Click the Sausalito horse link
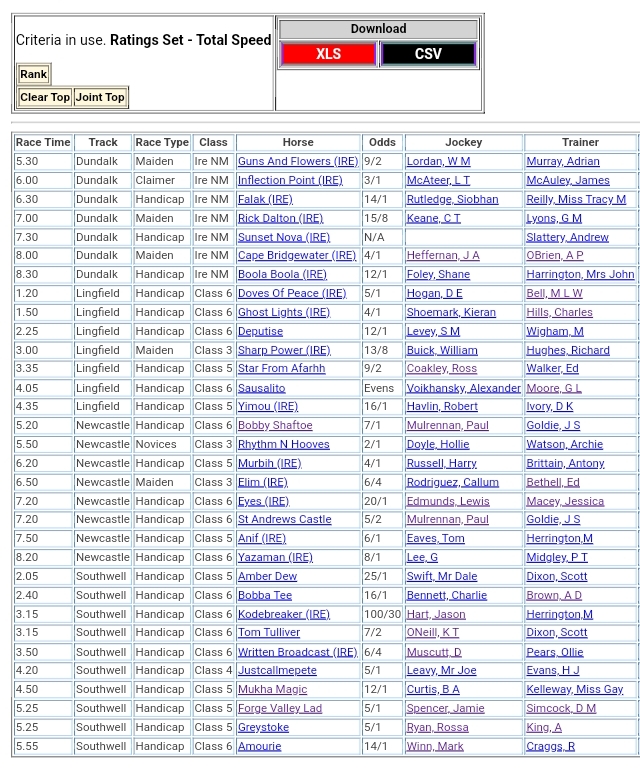Image resolution: width=640 pixels, height=769 pixels. (x=261, y=388)
